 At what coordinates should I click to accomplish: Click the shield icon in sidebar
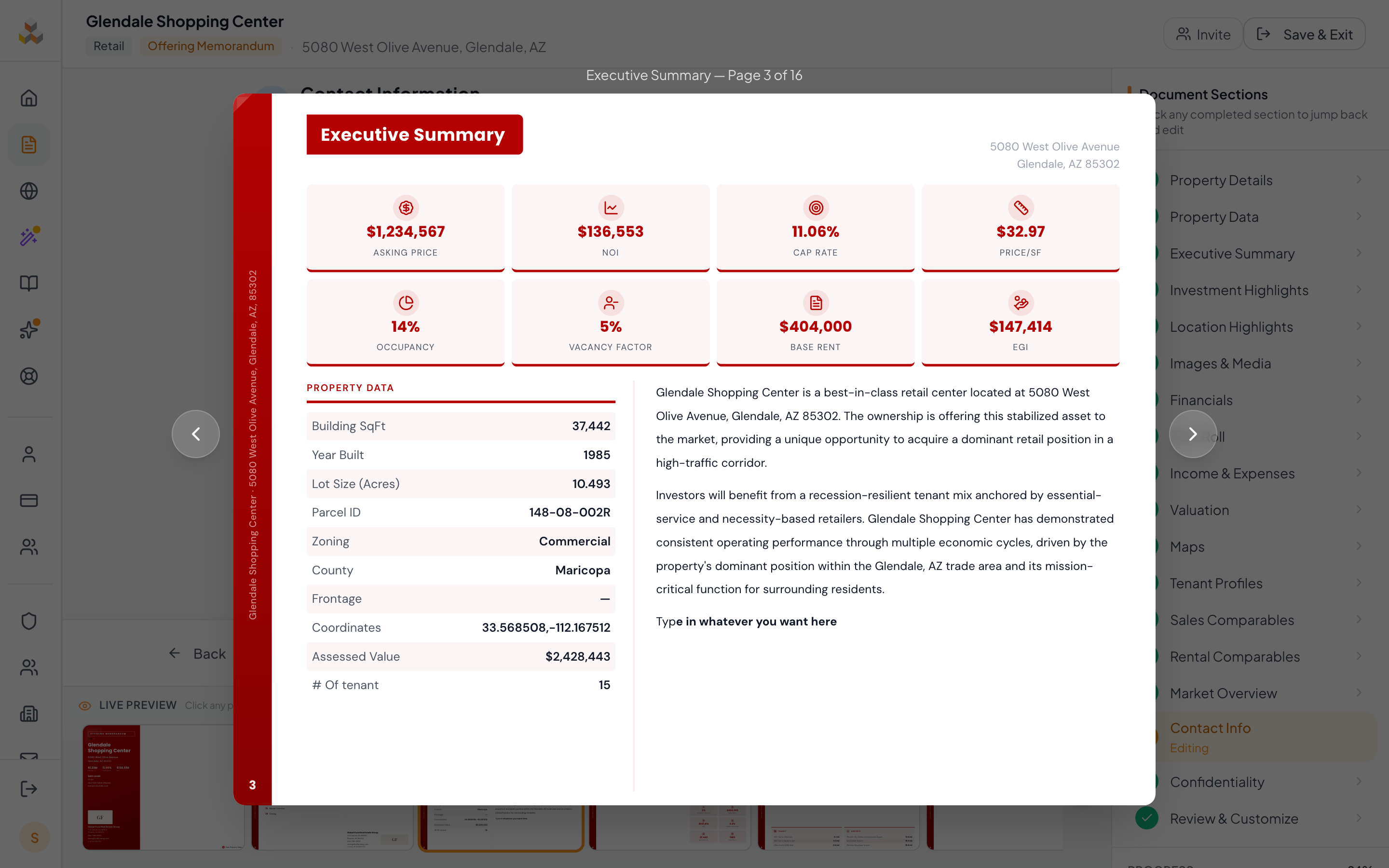point(29,621)
